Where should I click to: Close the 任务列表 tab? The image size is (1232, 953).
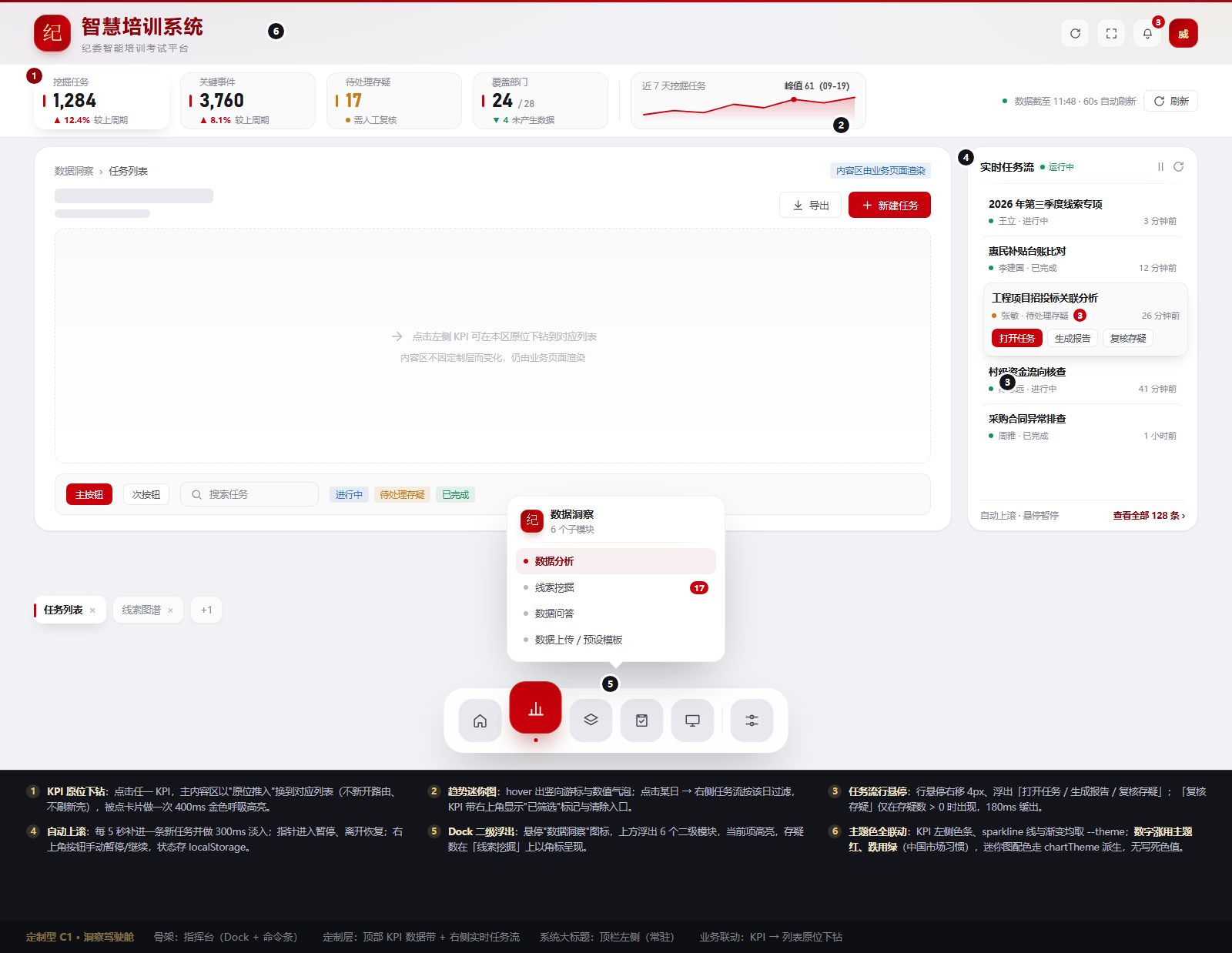pos(92,610)
